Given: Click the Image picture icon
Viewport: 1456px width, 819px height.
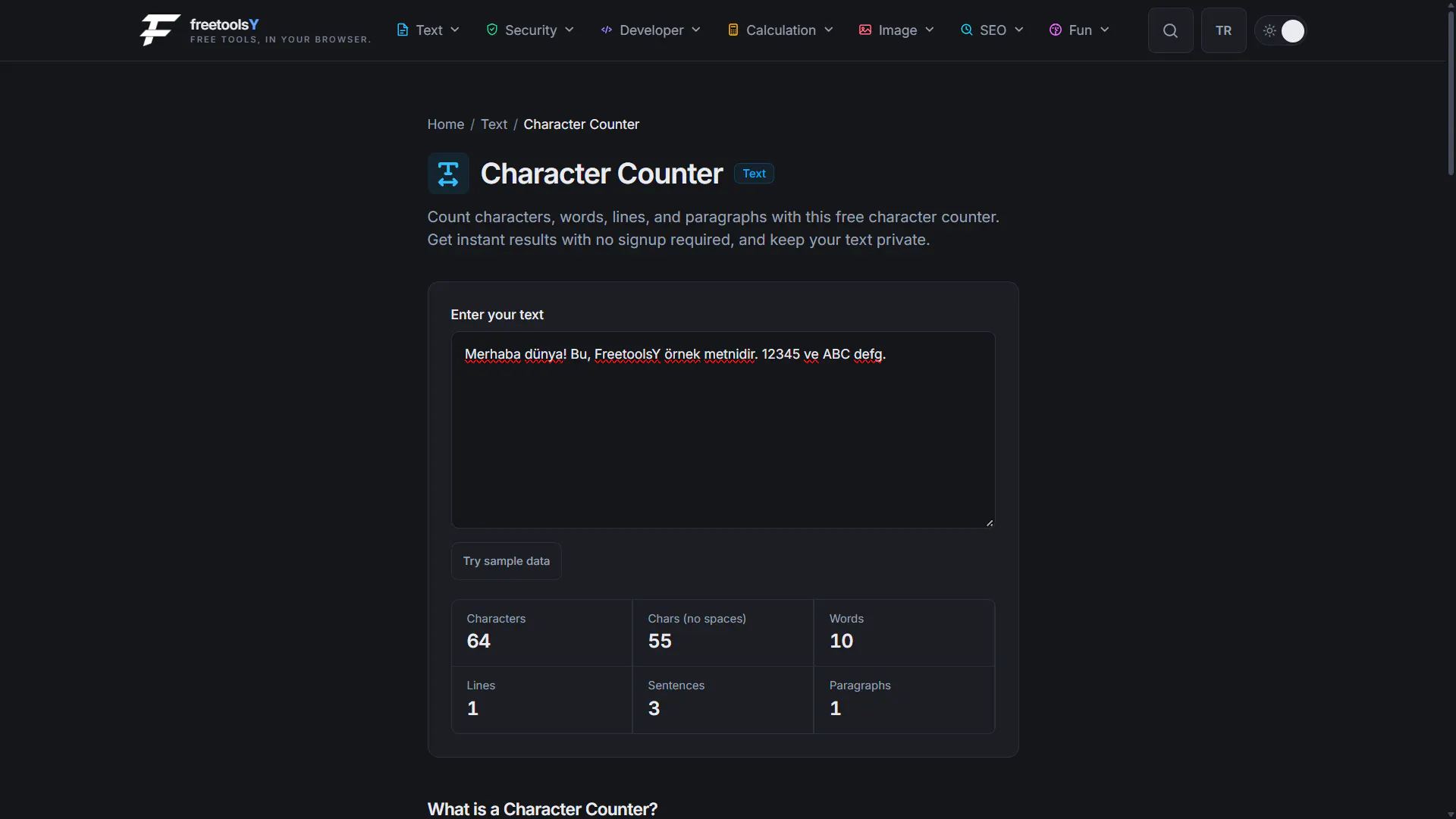Looking at the screenshot, I should [x=865, y=30].
